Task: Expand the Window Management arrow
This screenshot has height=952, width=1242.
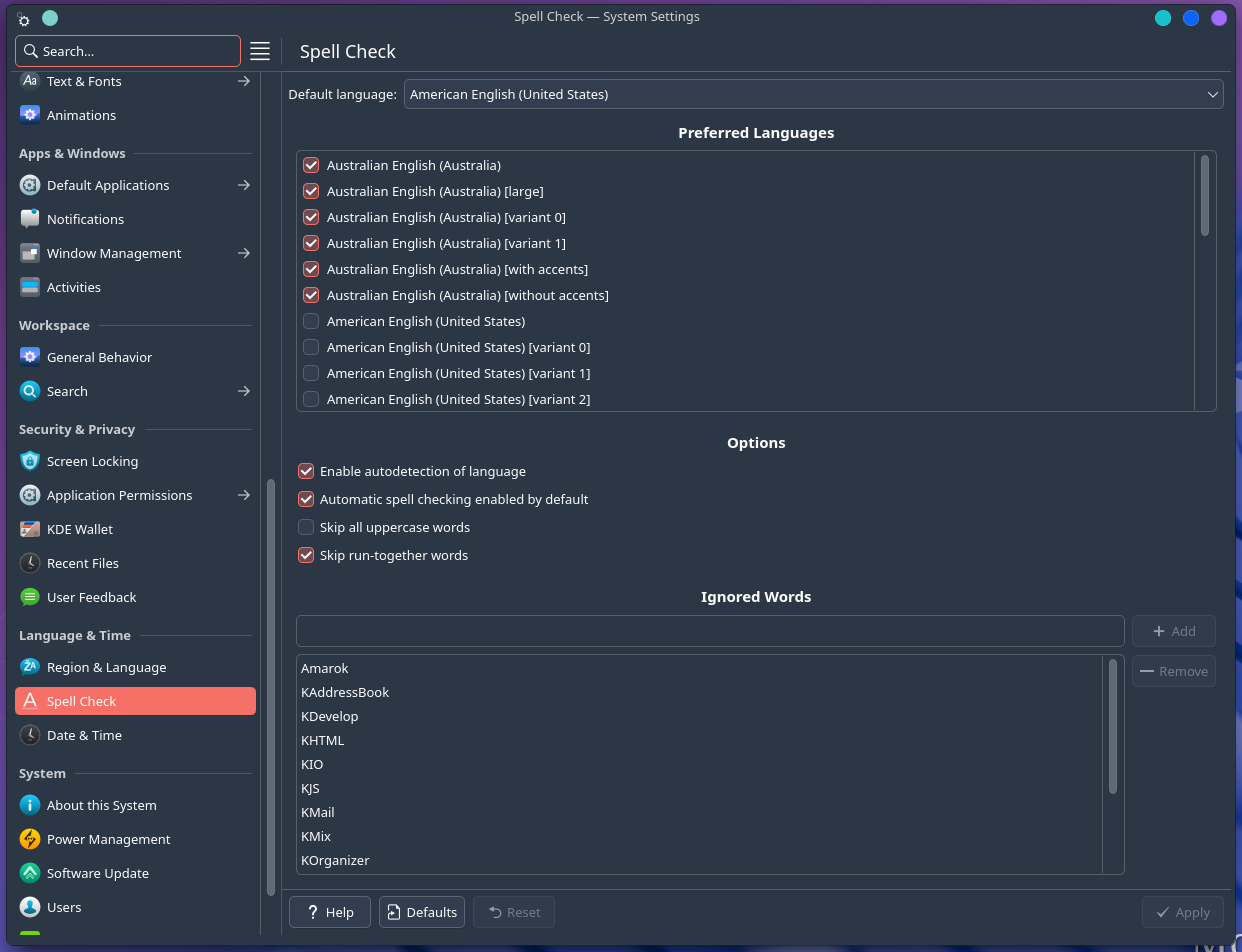Action: tap(243, 253)
